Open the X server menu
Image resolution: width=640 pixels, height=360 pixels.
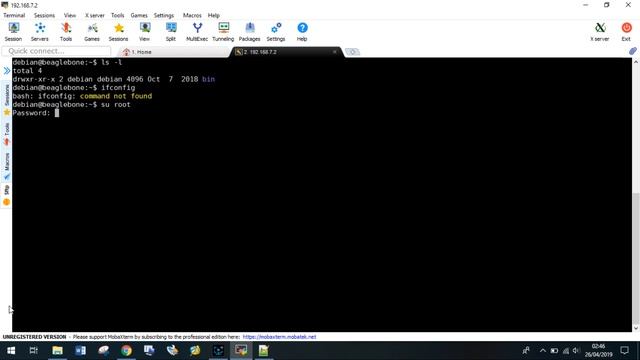pyautogui.click(x=95, y=15)
